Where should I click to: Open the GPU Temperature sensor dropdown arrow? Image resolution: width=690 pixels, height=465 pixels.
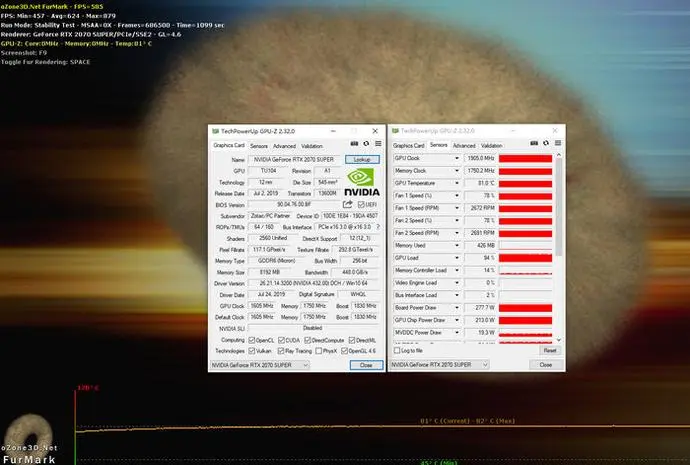pos(456,183)
